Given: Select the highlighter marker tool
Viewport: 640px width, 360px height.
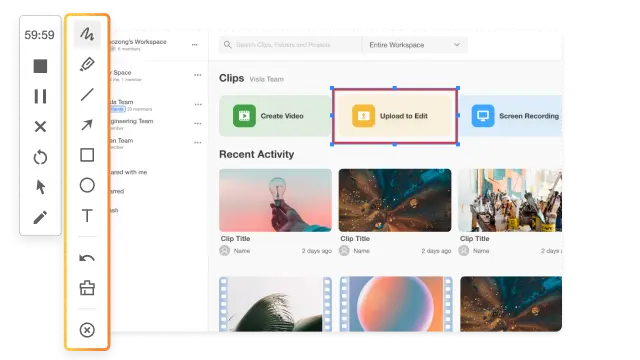Looking at the screenshot, I should pyautogui.click(x=87, y=64).
